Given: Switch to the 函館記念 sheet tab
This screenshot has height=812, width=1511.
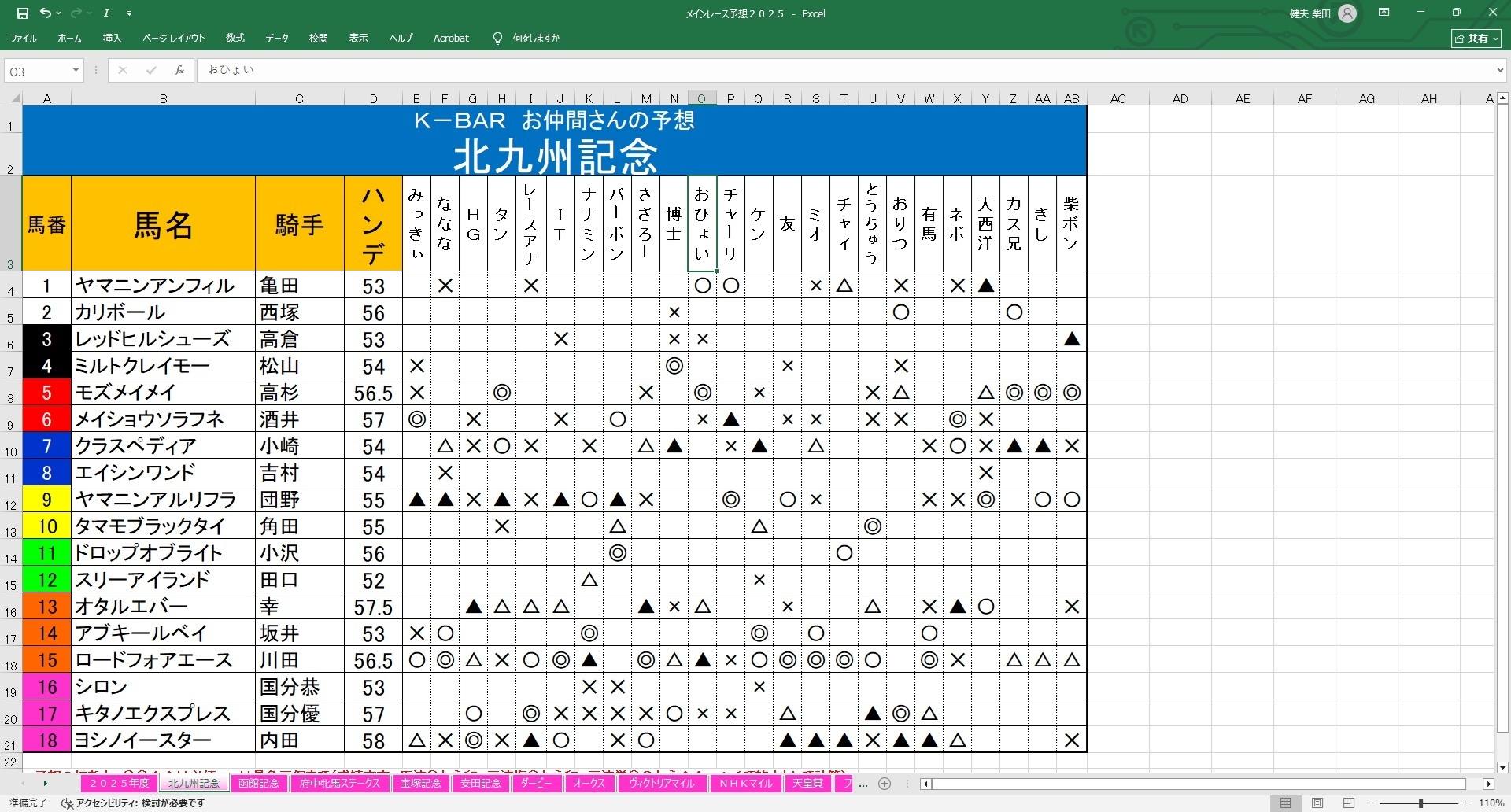Looking at the screenshot, I should pos(259,784).
